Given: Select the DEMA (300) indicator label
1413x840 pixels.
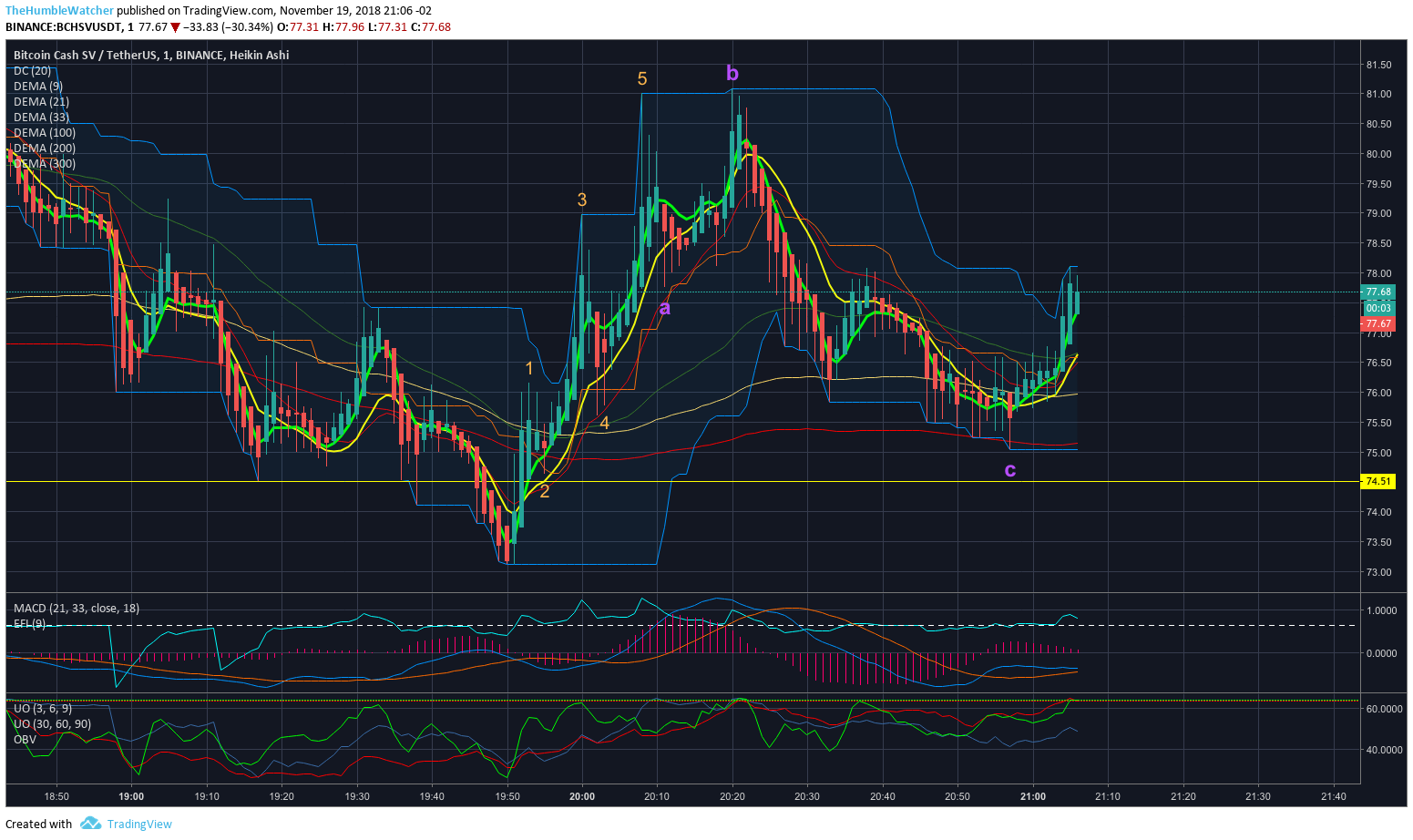Looking at the screenshot, I should tap(45, 163).
